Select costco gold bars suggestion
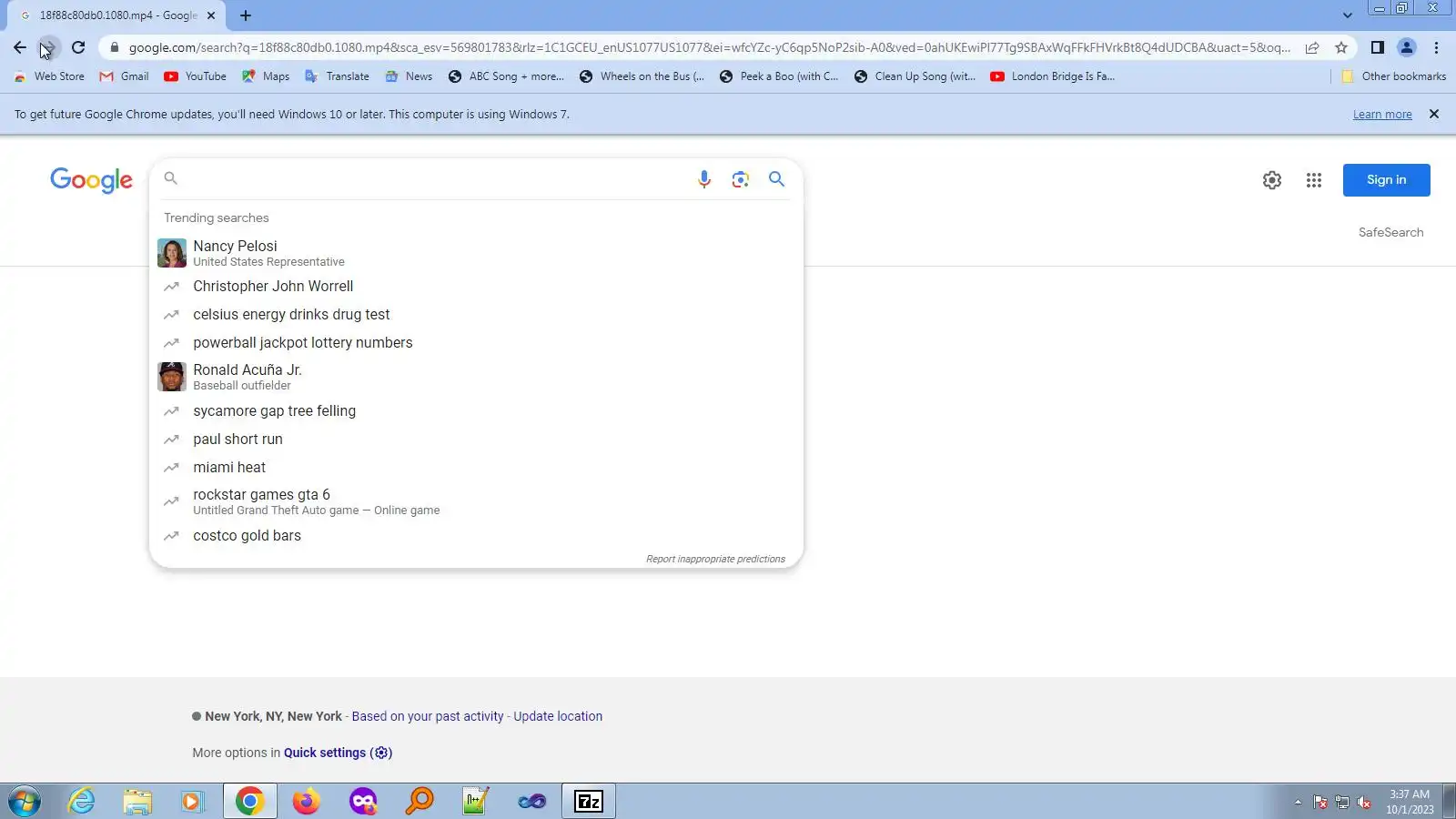The image size is (1456, 819). (x=476, y=536)
